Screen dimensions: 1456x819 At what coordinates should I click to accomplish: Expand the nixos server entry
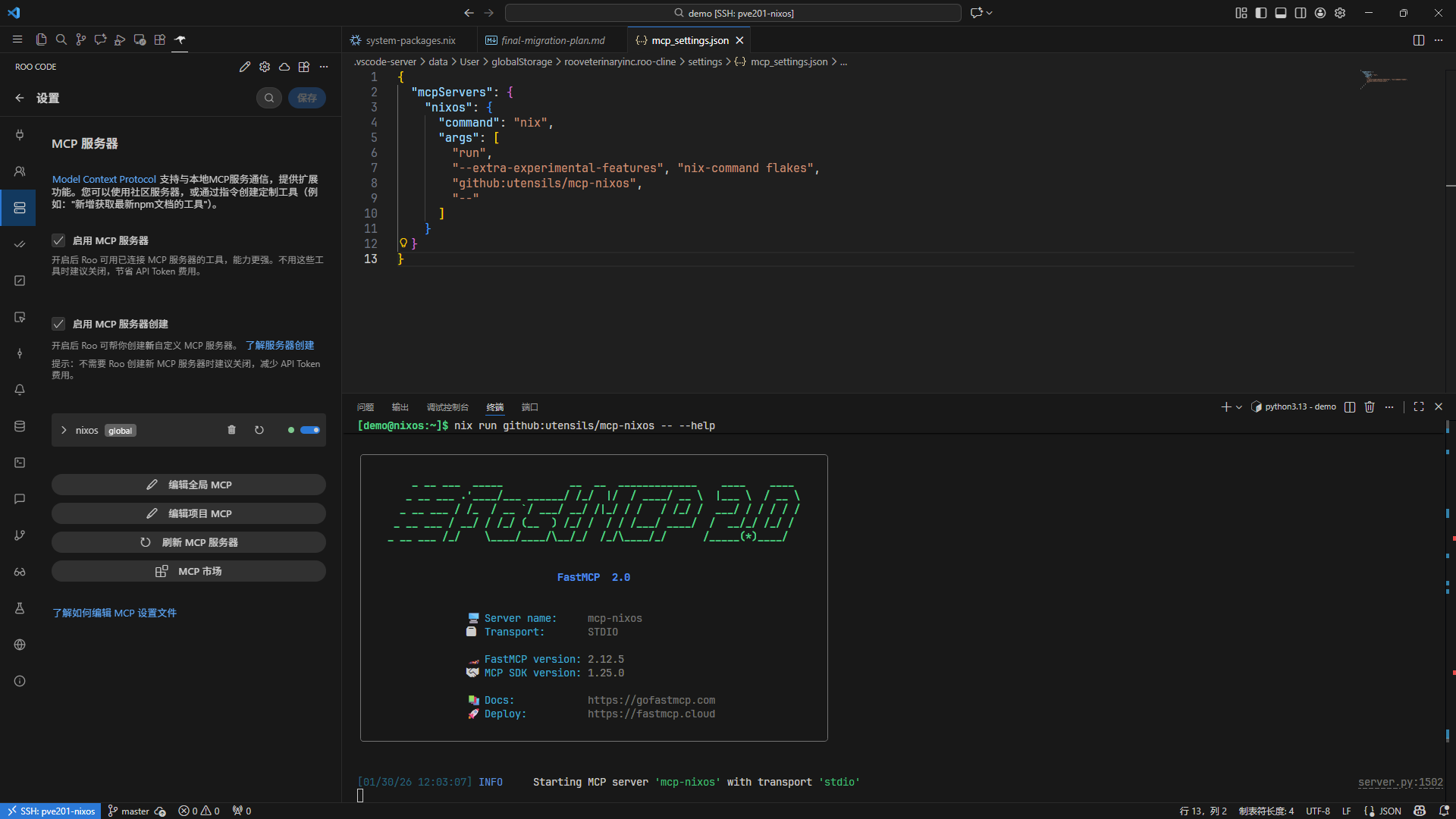click(64, 430)
